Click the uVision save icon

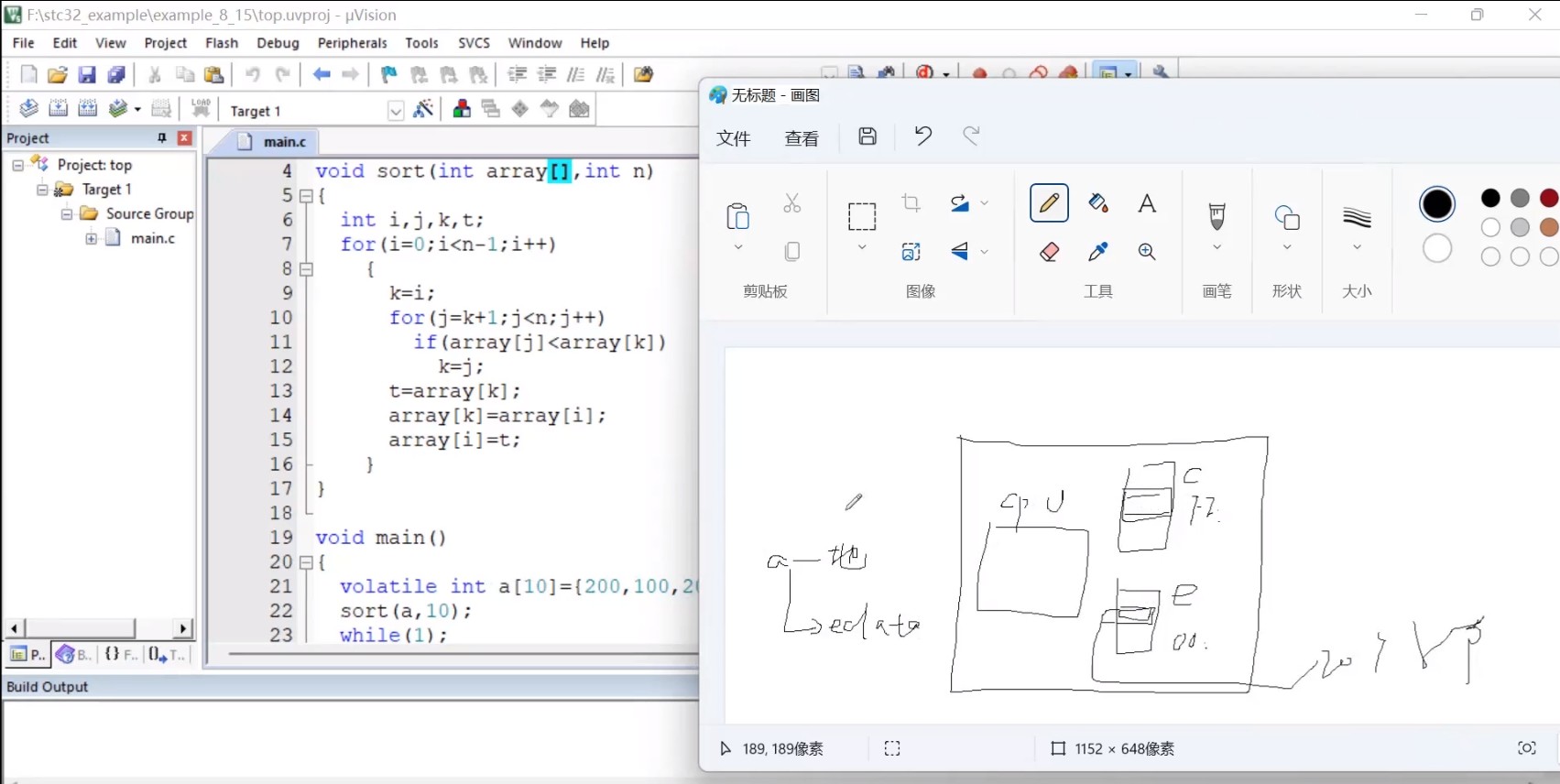87,75
